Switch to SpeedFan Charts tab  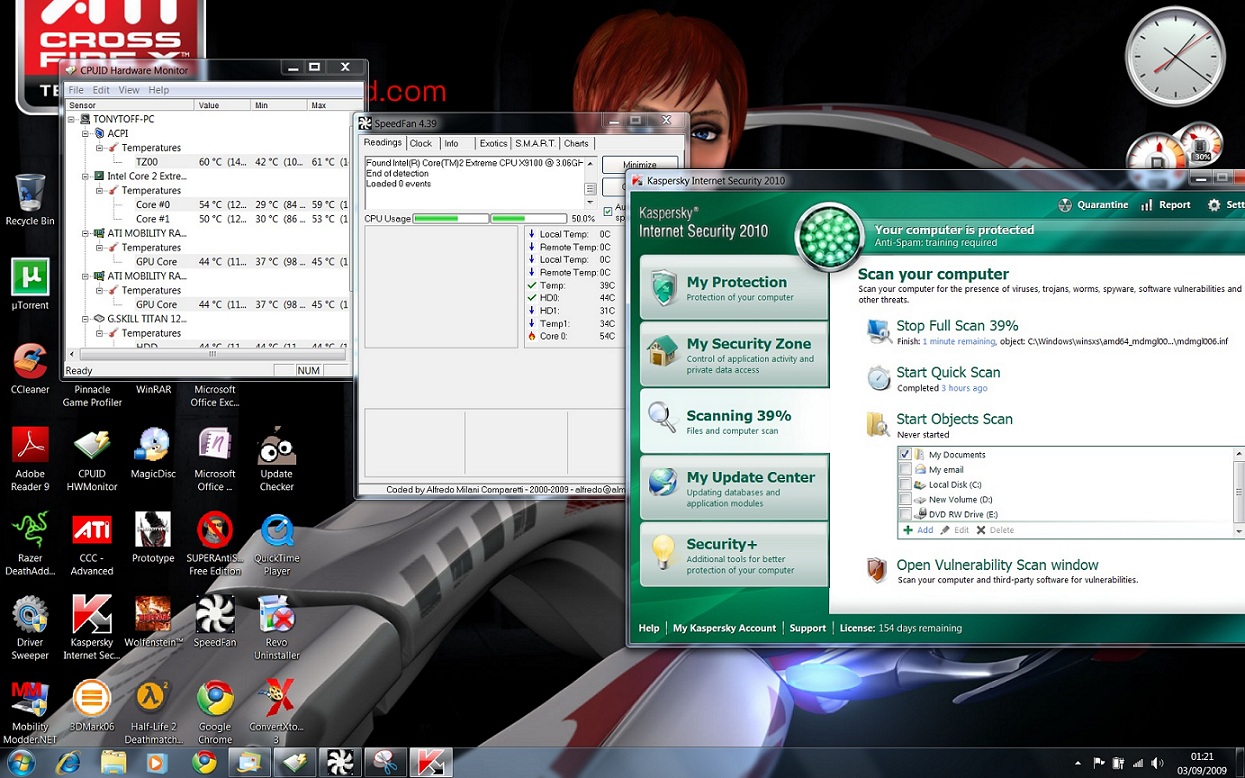(x=576, y=144)
